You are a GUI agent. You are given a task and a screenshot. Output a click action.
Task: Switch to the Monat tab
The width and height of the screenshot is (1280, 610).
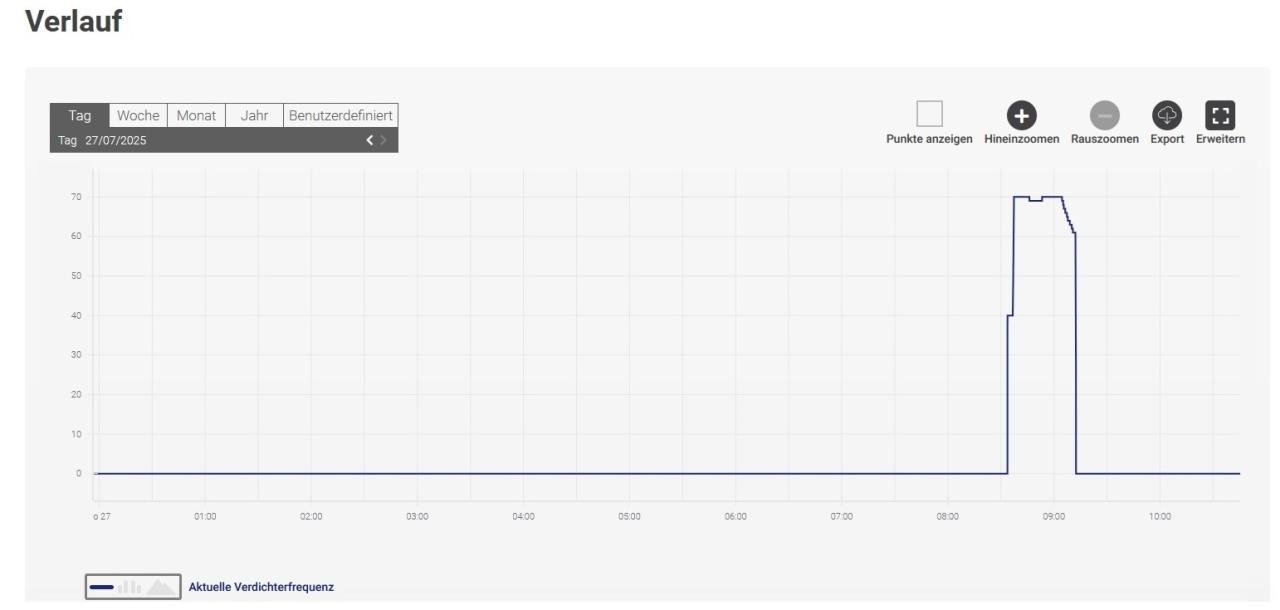coord(196,116)
